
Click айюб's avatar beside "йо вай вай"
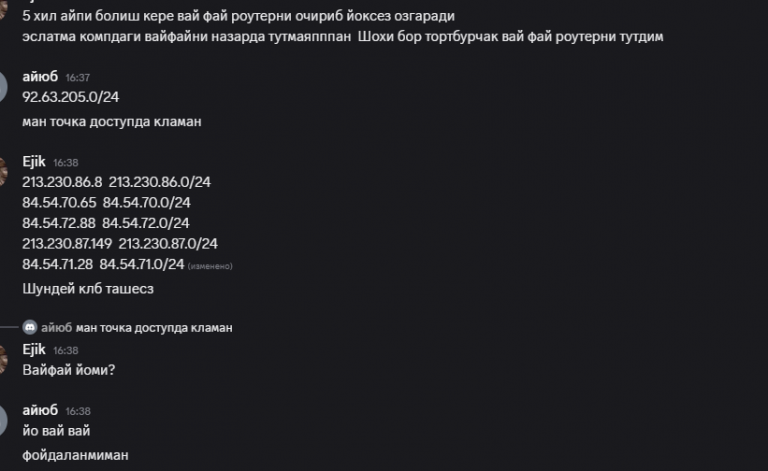pos(3,420)
